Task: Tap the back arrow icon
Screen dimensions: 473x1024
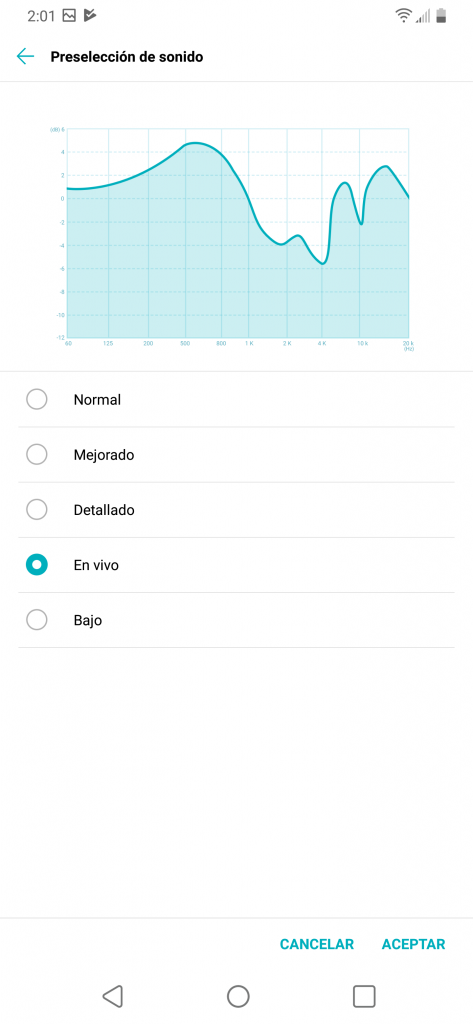Action: (25, 57)
